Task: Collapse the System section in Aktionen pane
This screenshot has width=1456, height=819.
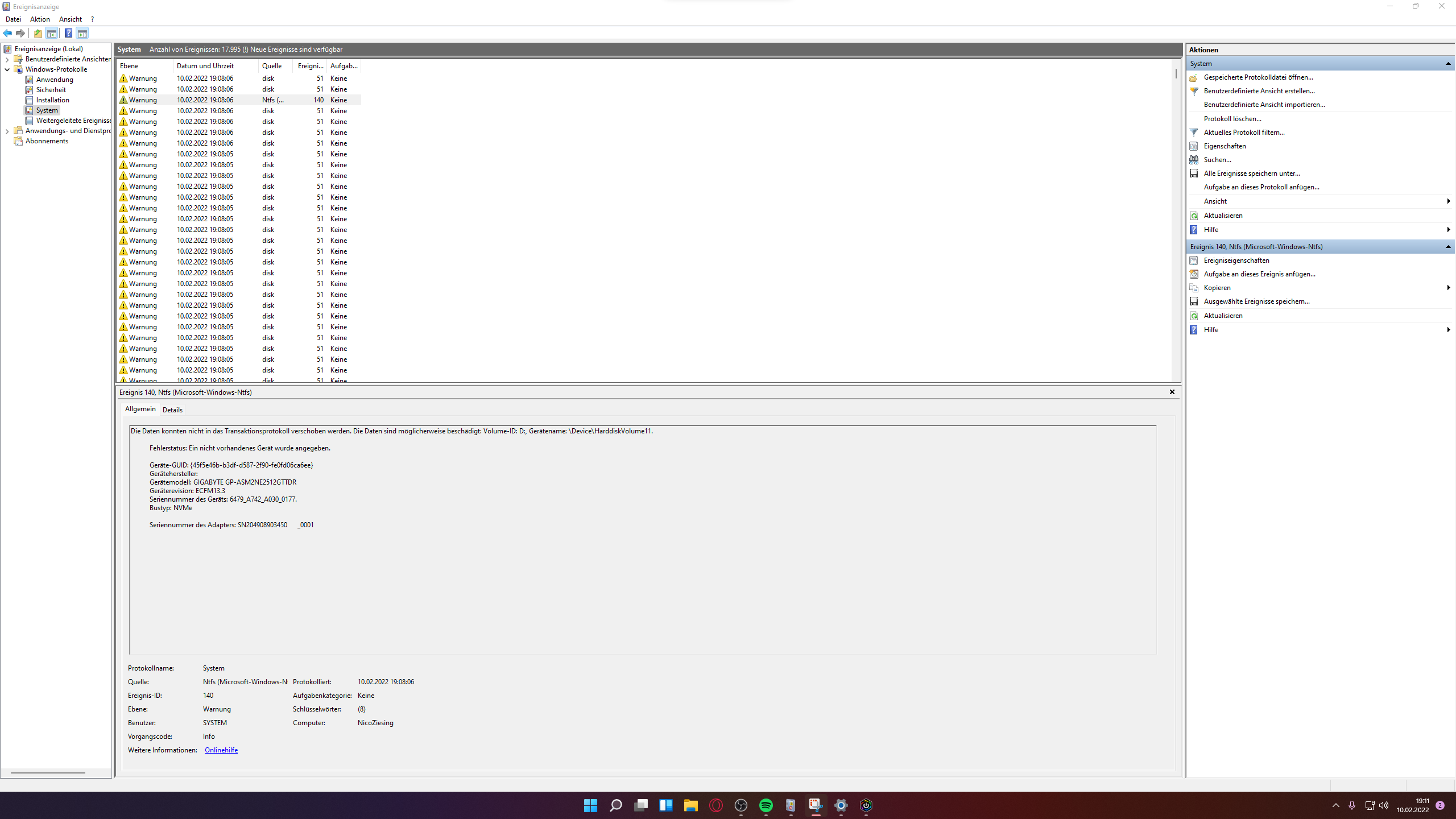Action: coord(1448,64)
